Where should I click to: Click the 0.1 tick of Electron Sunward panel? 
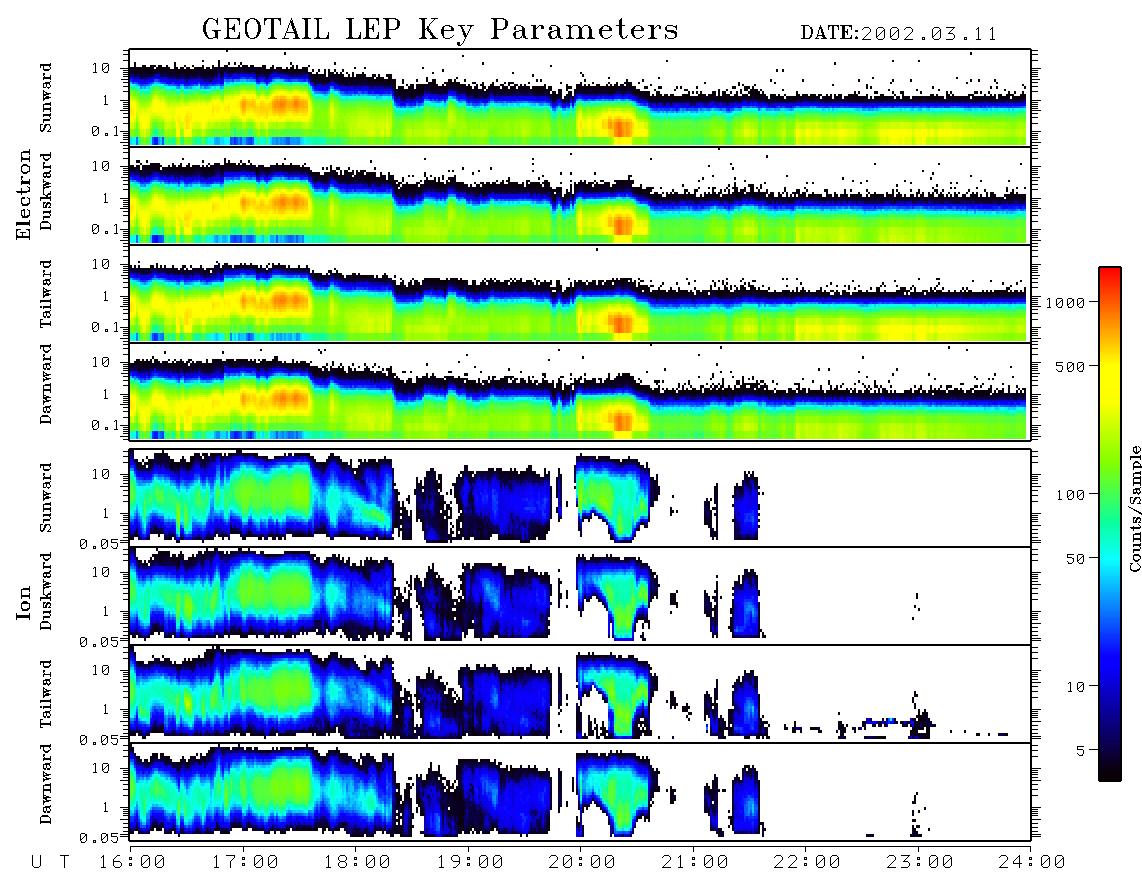coord(105,131)
